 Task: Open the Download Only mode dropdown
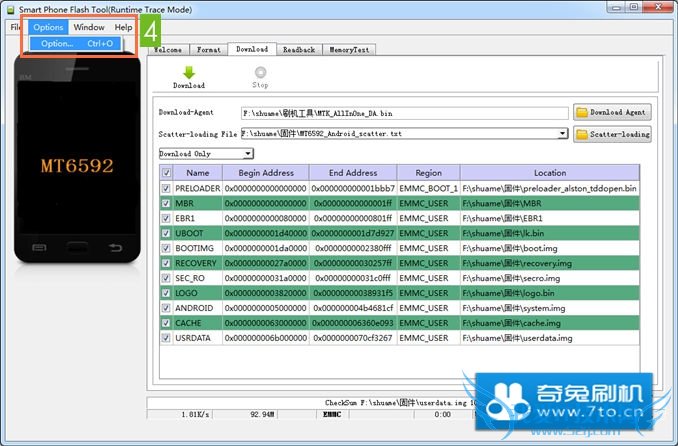click(x=248, y=153)
